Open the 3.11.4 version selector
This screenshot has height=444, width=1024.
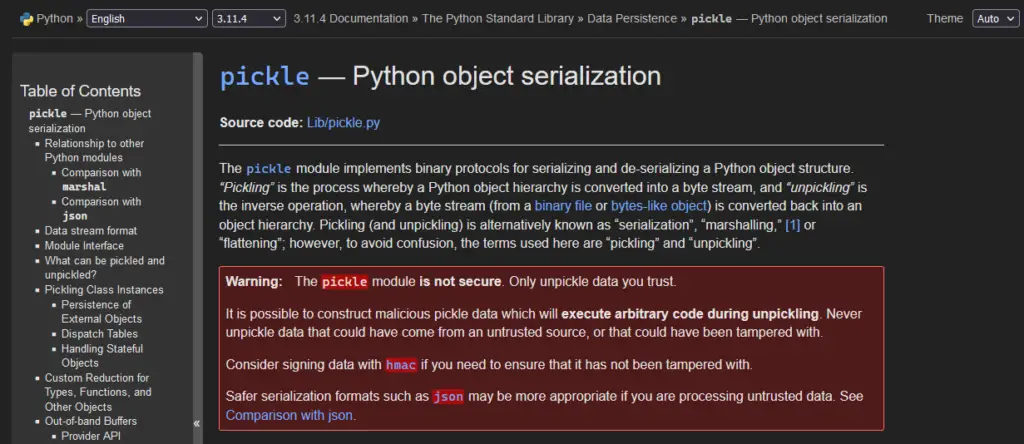click(x=249, y=19)
